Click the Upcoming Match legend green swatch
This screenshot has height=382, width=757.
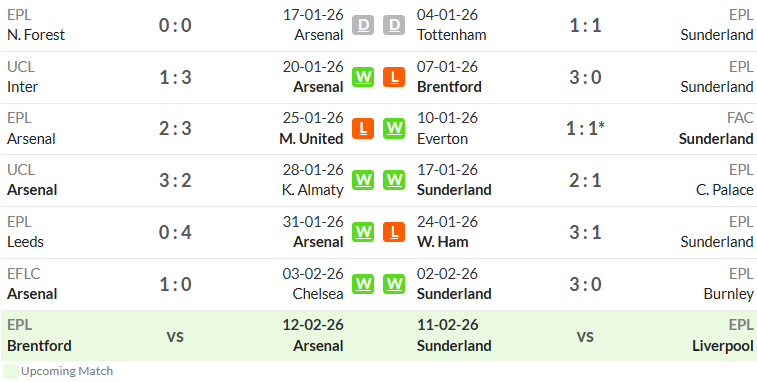(11, 371)
